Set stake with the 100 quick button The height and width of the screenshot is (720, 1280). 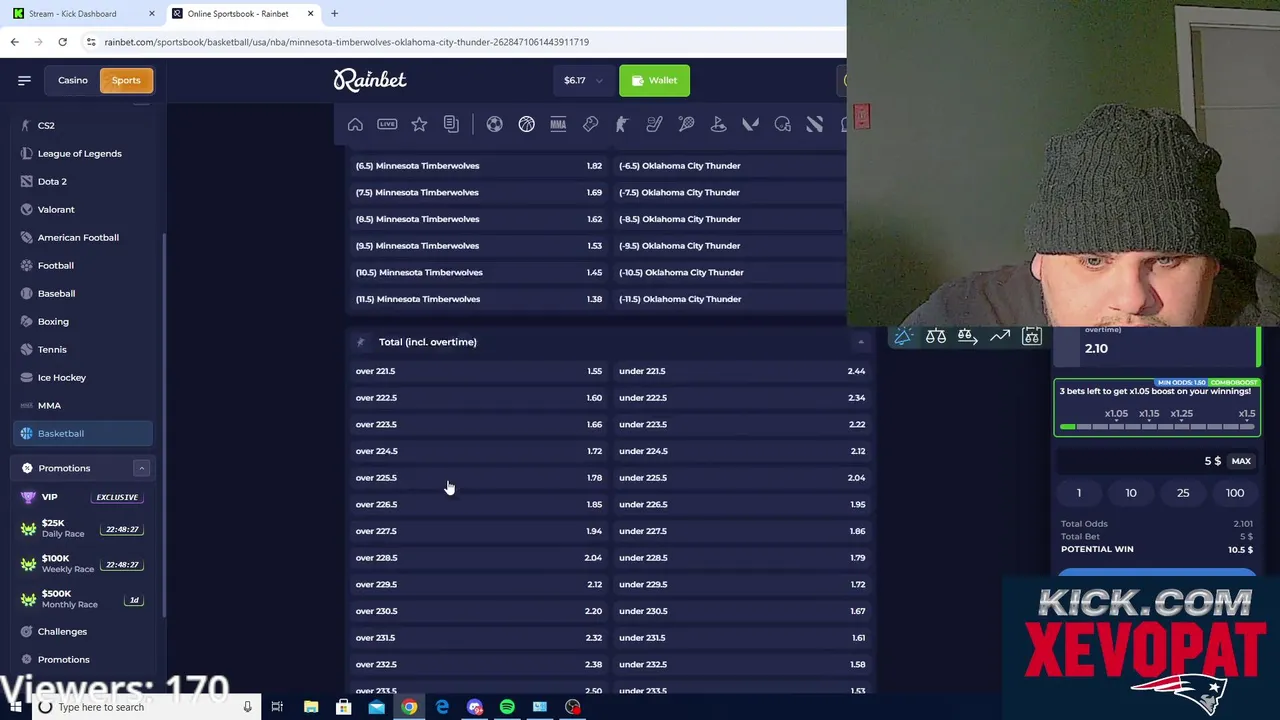1235,493
